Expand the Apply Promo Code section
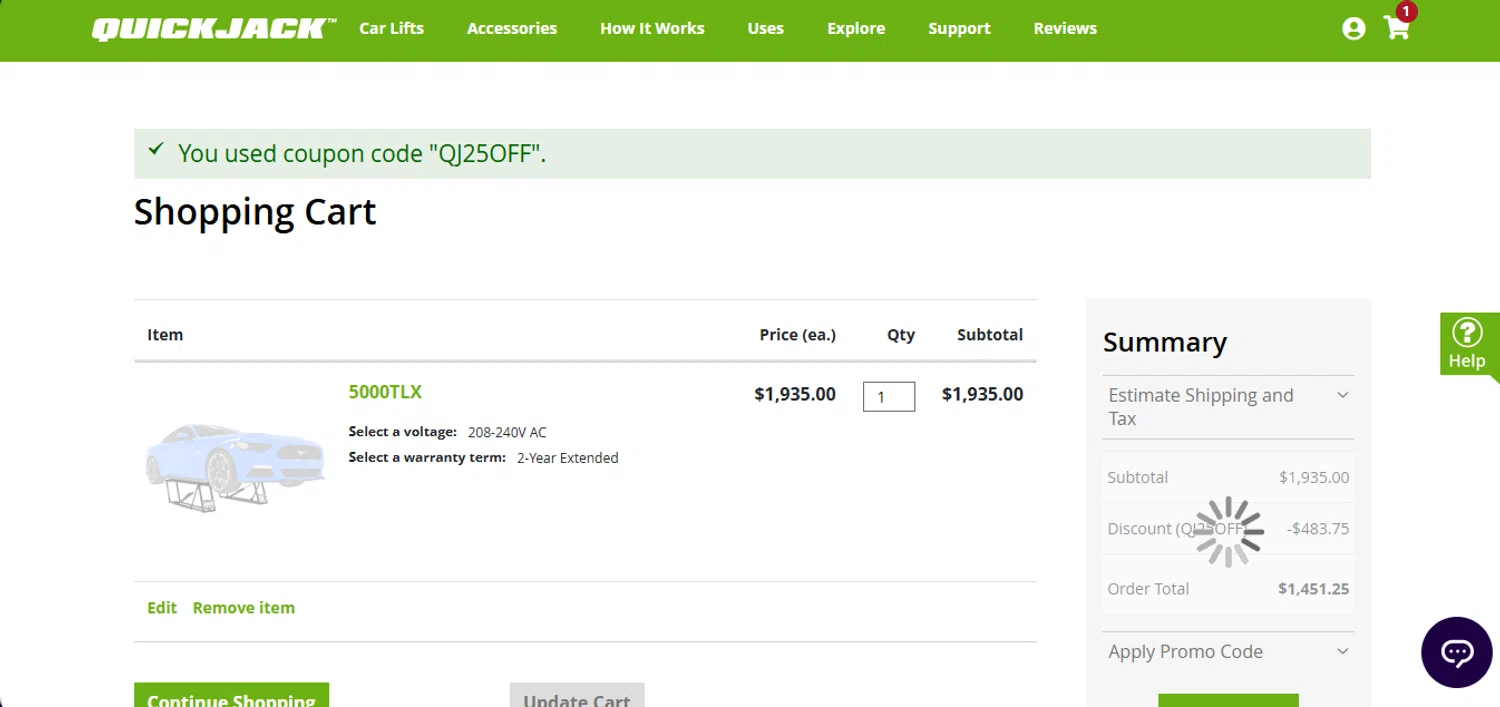 [x=1228, y=652]
